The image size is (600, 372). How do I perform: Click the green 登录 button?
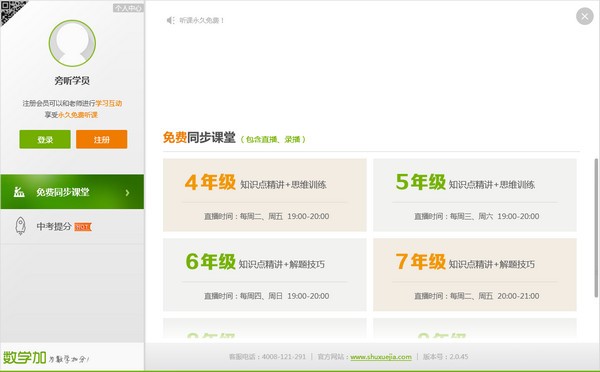[45, 139]
